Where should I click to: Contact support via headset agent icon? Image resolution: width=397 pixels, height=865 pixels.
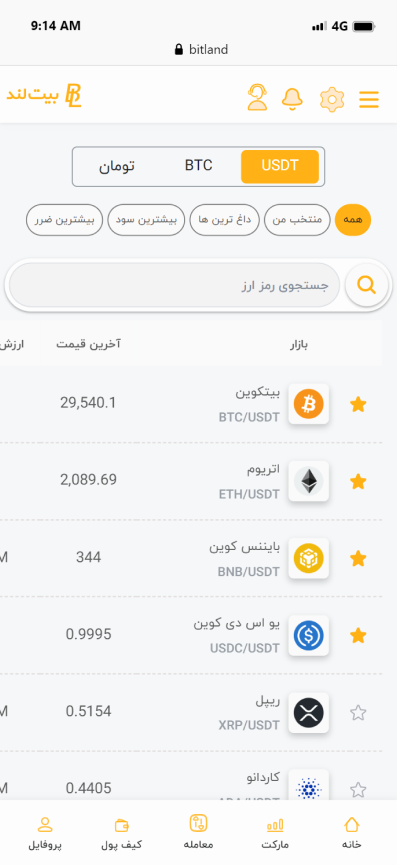(x=257, y=98)
